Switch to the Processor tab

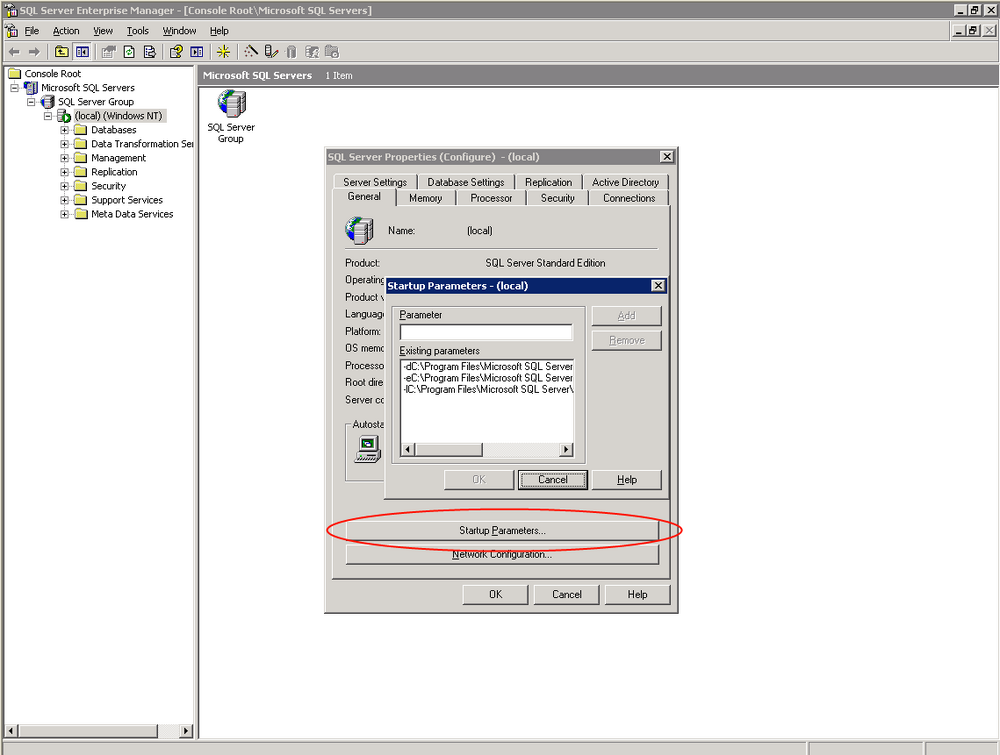pyautogui.click(x=491, y=198)
